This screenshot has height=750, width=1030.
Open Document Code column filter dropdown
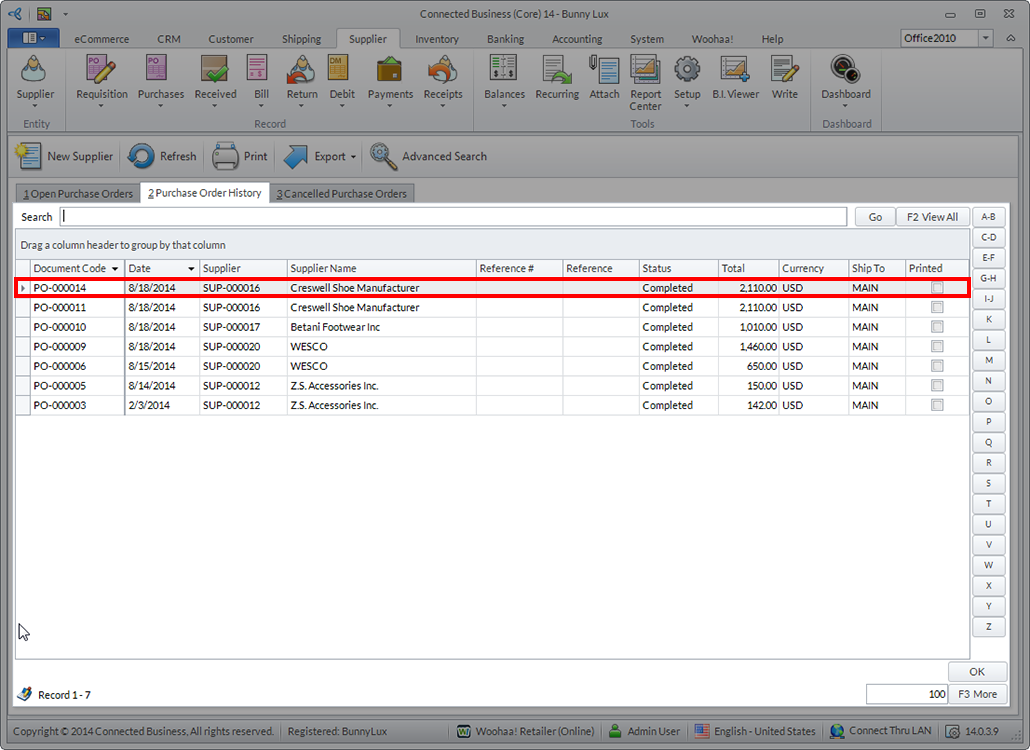click(x=115, y=269)
